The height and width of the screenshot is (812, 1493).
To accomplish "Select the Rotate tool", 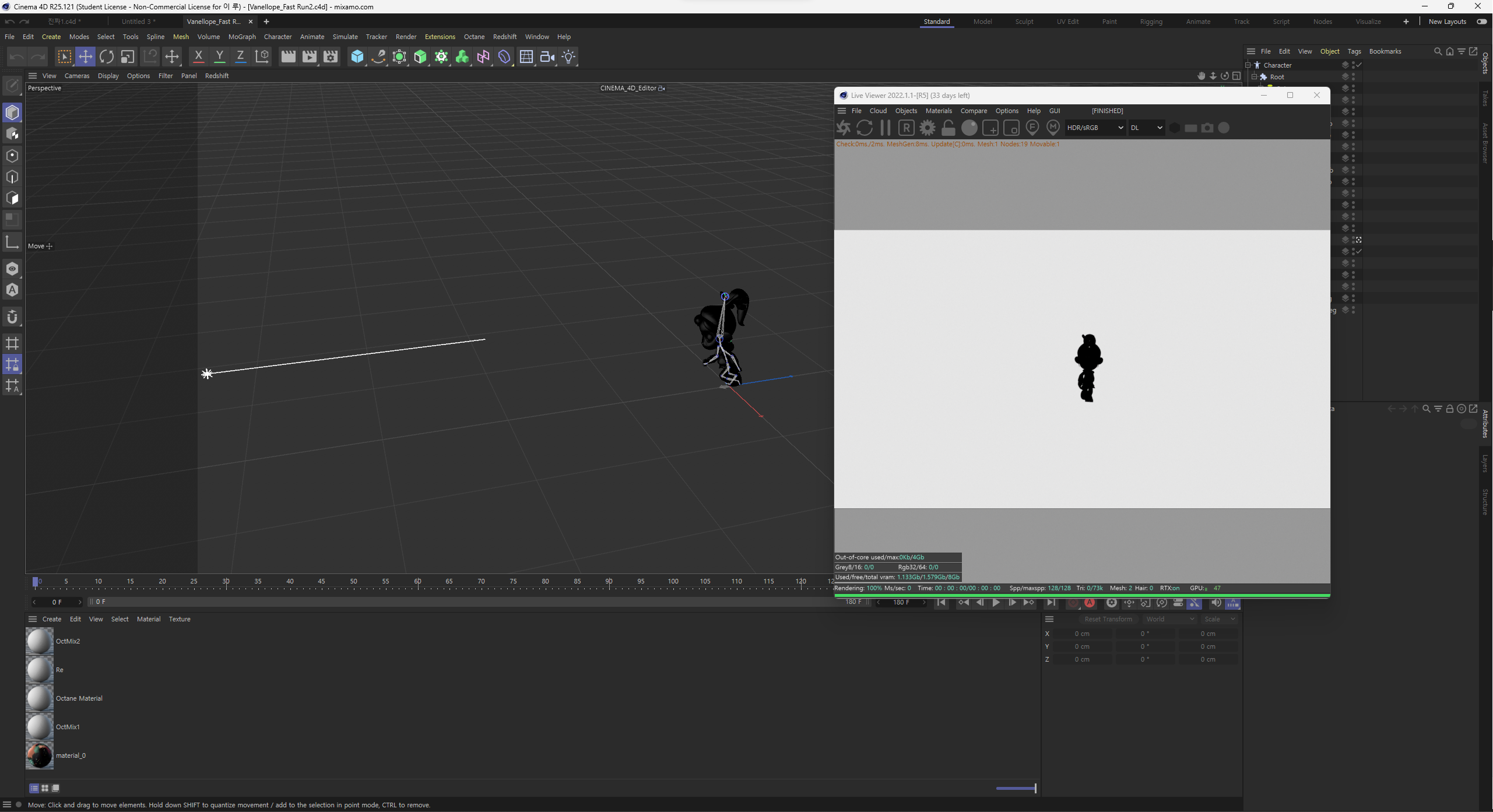I will (x=107, y=57).
